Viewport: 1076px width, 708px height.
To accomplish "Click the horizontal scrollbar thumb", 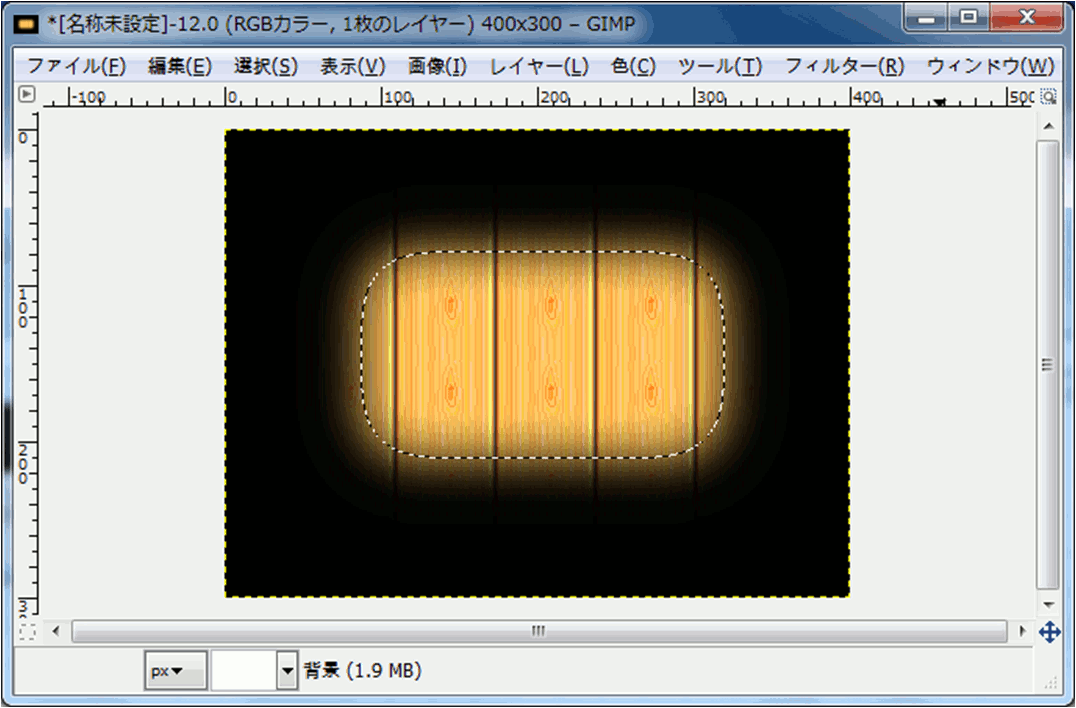I will 539,632.
